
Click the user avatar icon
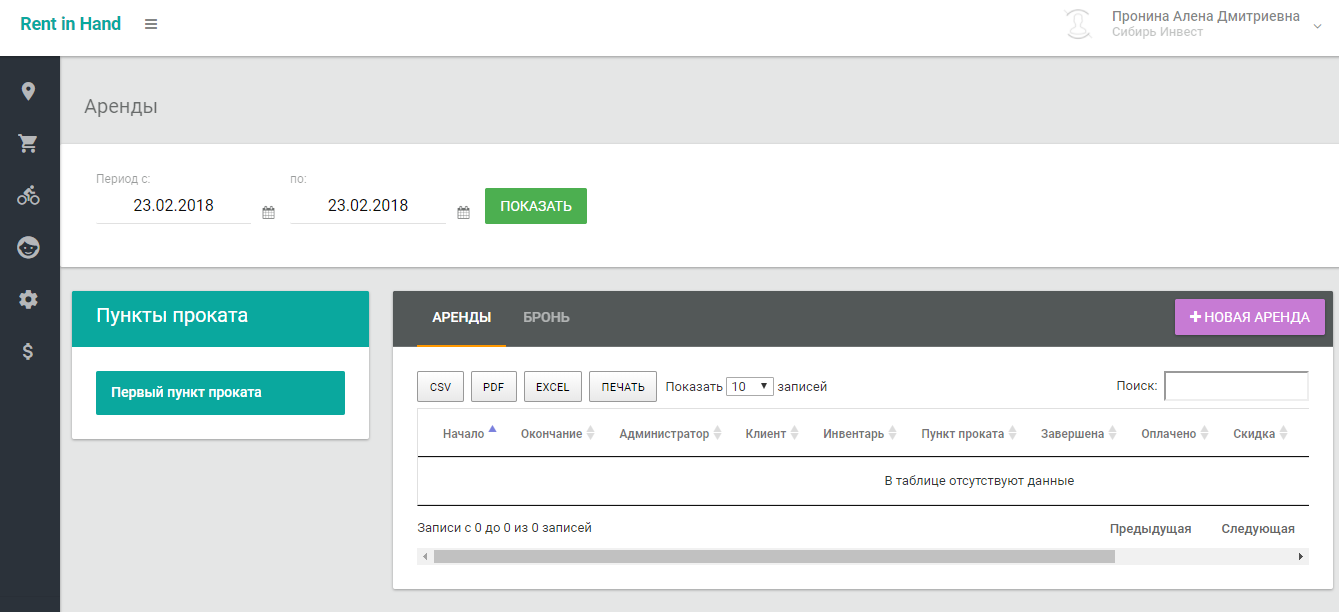tap(1078, 24)
